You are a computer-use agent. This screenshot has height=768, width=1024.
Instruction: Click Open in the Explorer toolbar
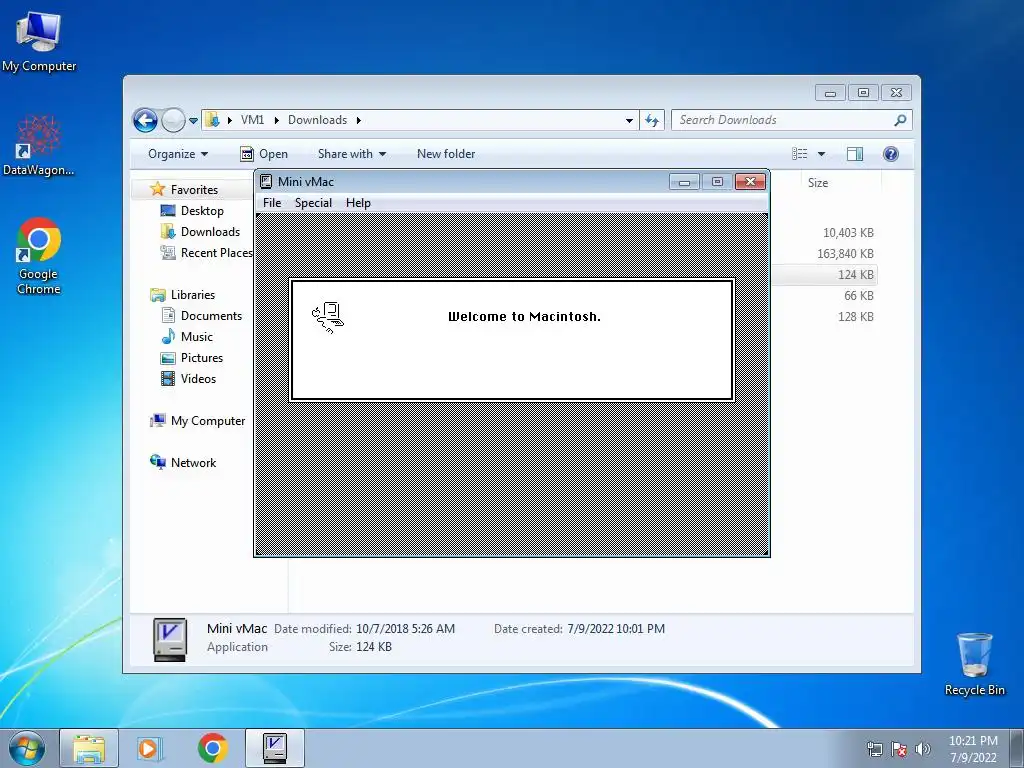264,154
